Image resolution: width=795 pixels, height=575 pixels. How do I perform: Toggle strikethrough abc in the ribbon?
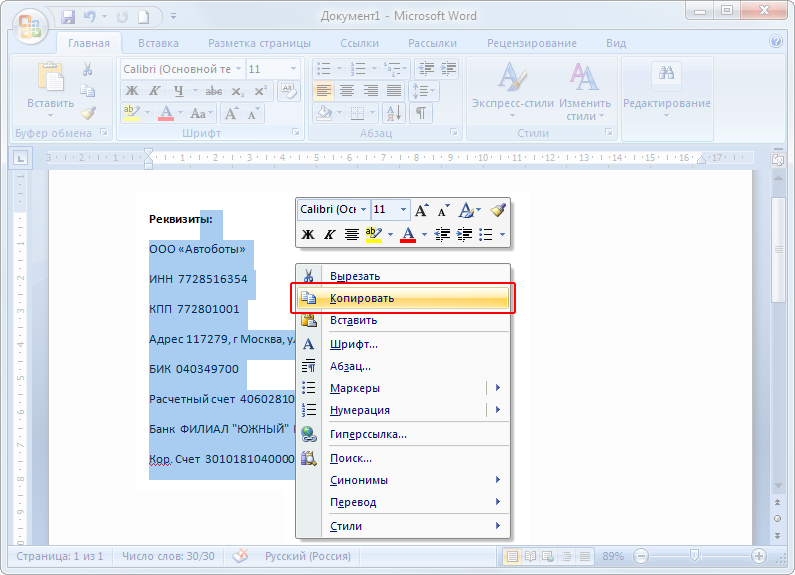pyautogui.click(x=213, y=91)
